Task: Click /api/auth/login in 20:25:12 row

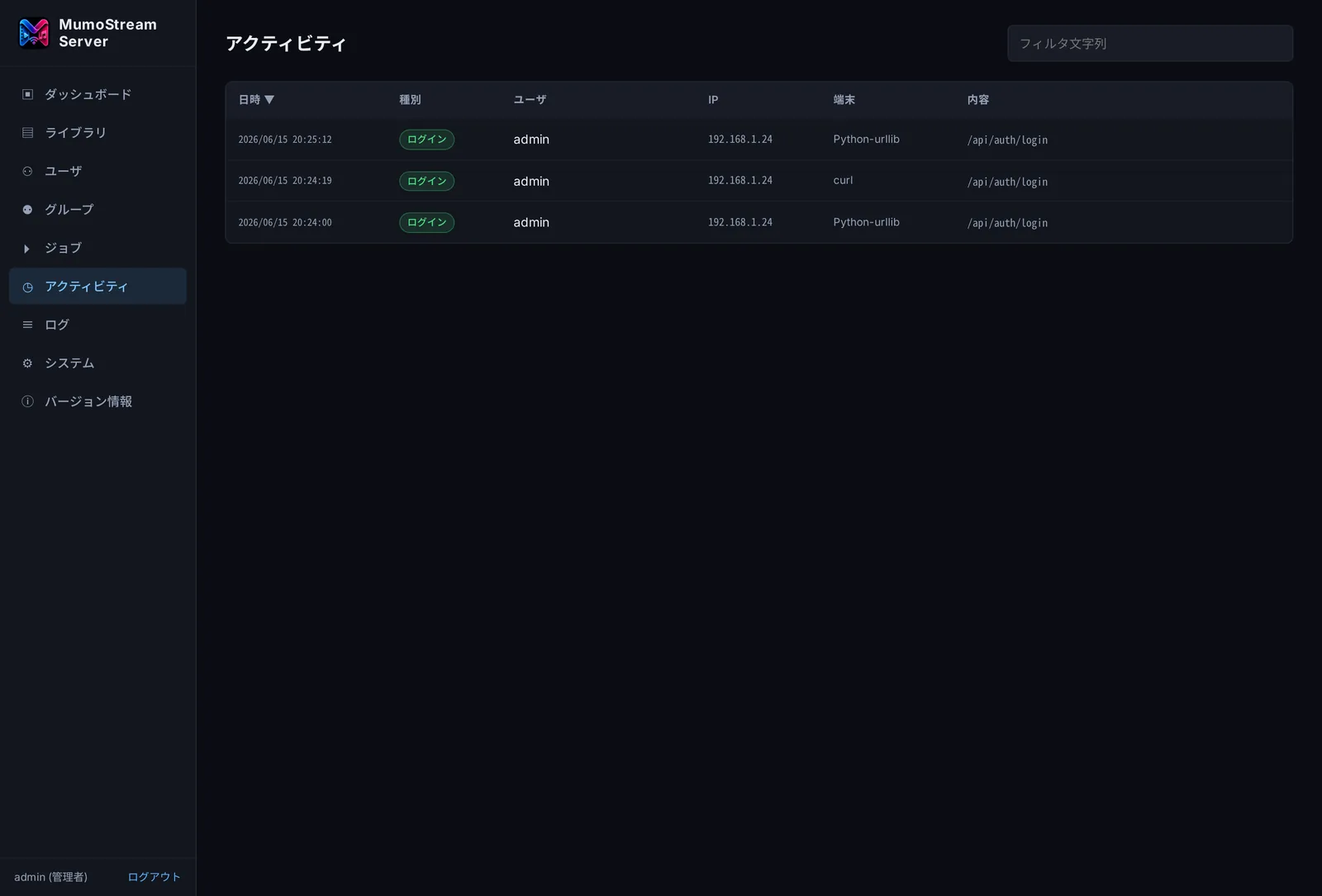Action: 1007,140
